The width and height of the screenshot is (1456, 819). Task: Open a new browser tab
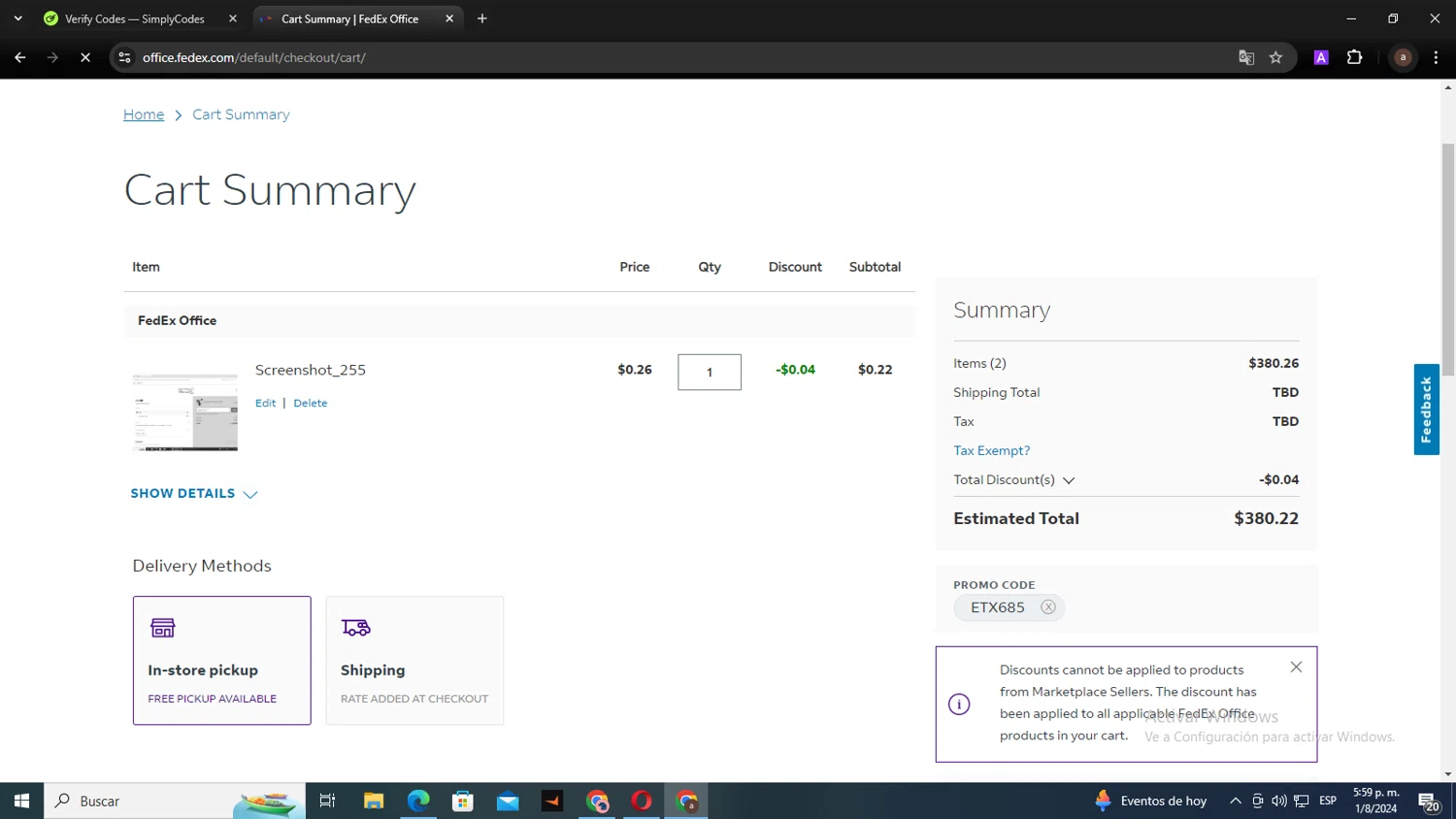(x=482, y=18)
